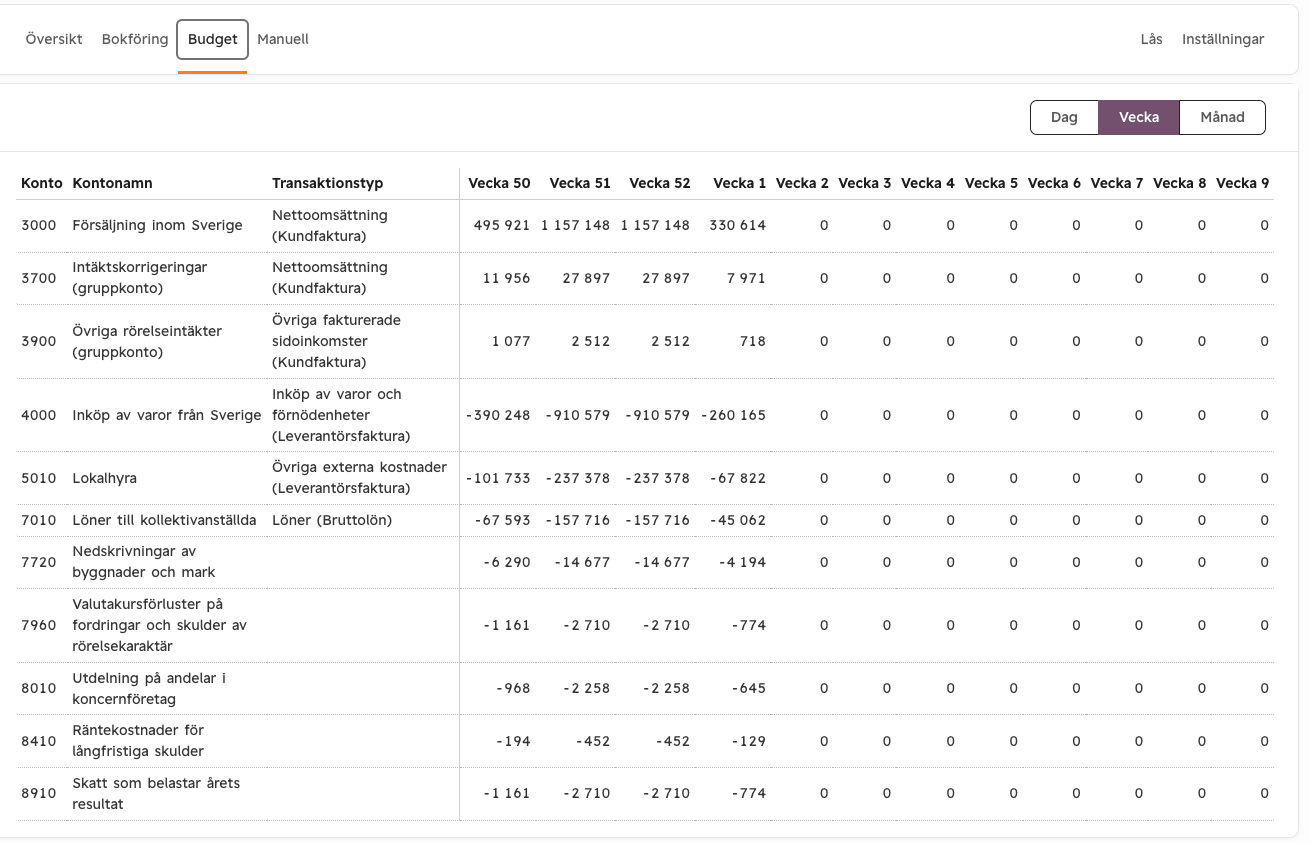Click the -67 593 cell
Viewport: 1310px width, 843px height.
point(502,520)
